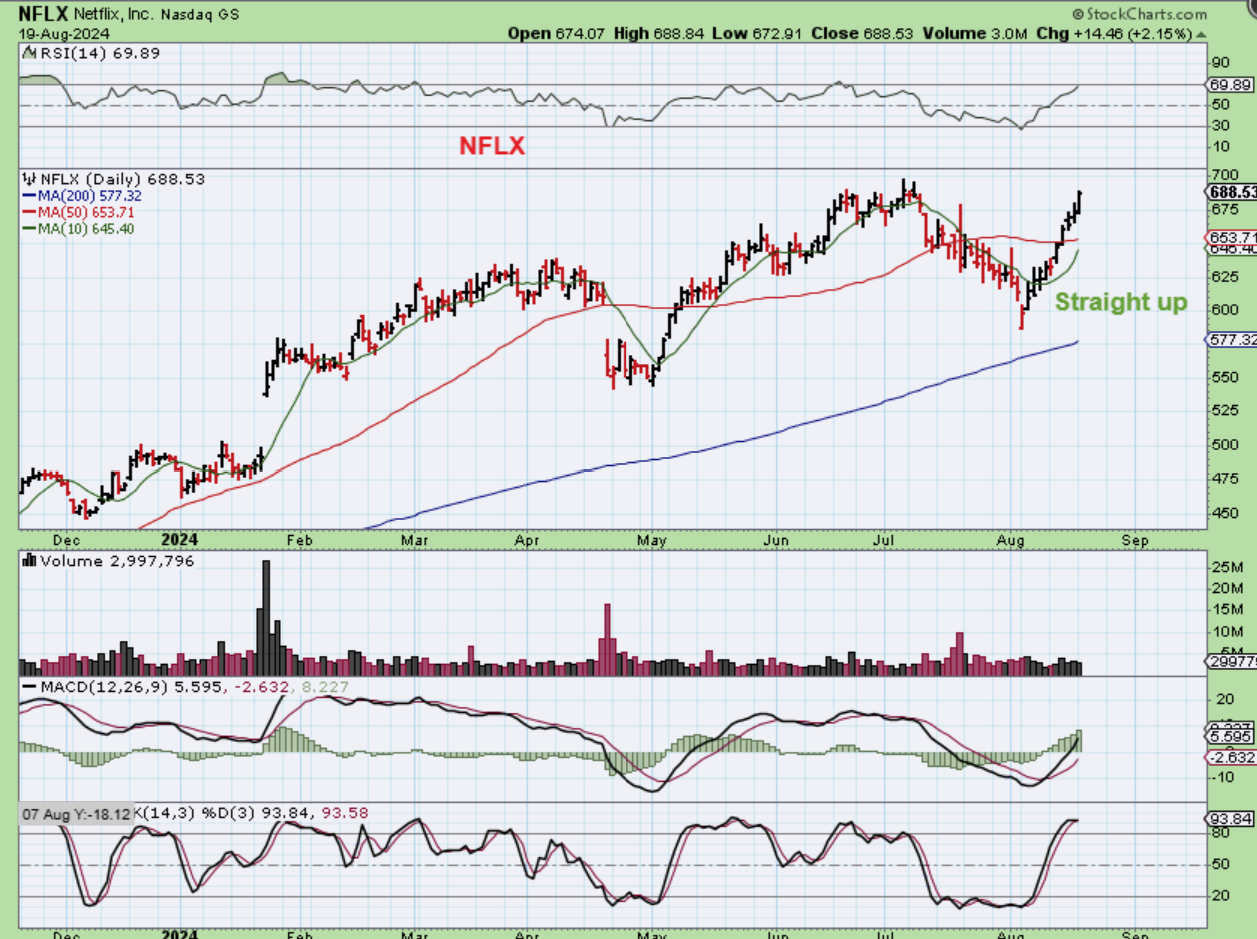Select the MA(50) 653.71 legend entry
Screen dimensions: 1257x939
[77, 212]
